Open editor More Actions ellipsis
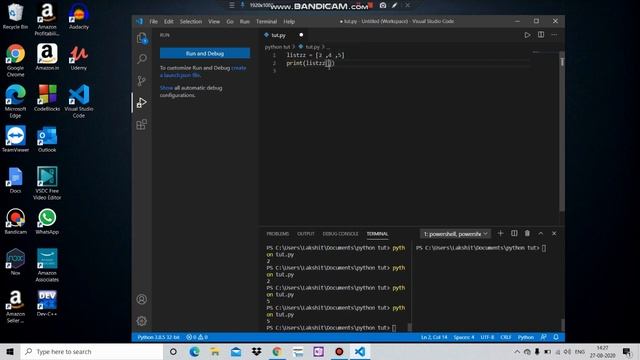This screenshot has width=640, height=360. [x=554, y=35]
